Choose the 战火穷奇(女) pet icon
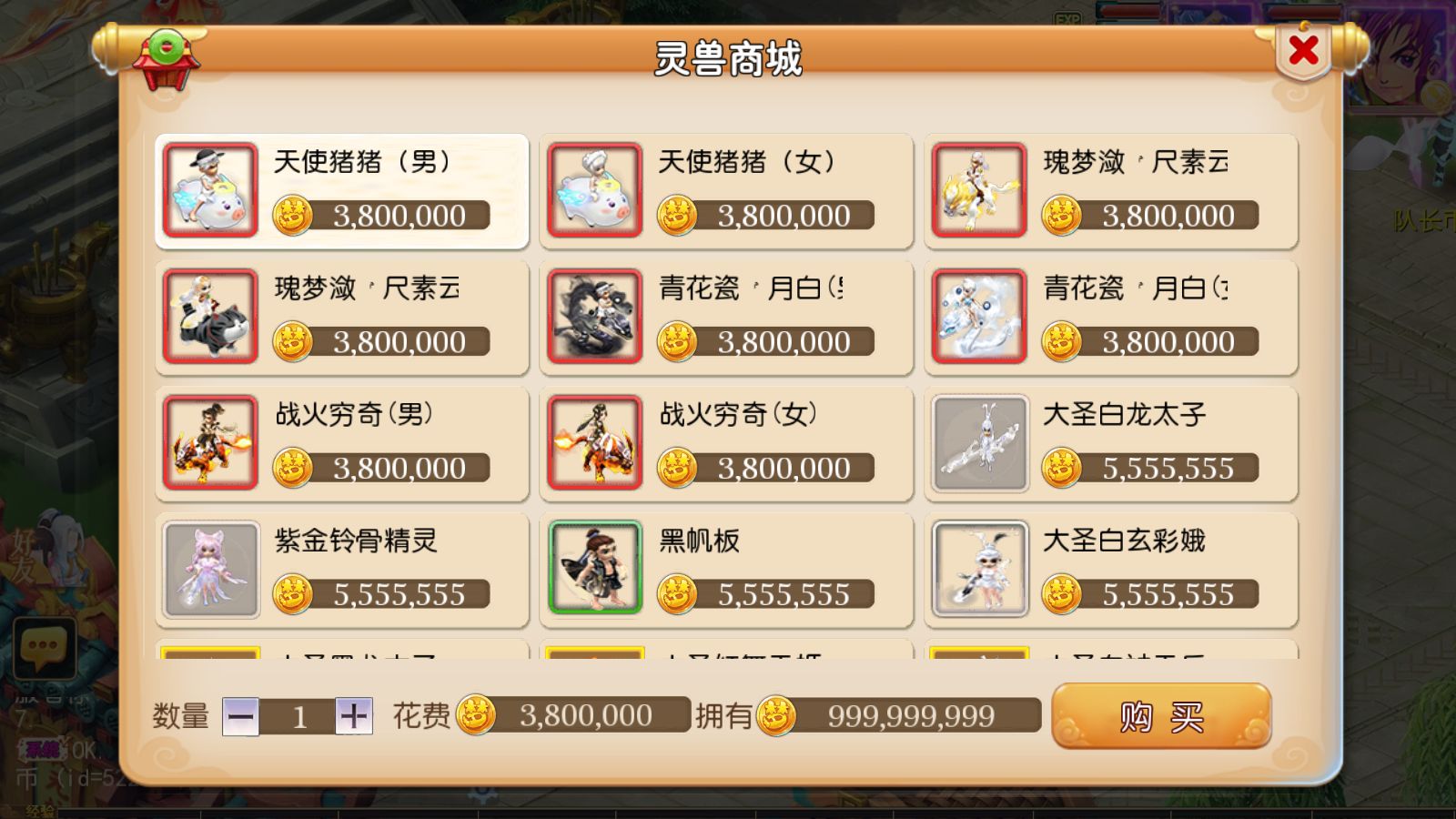This screenshot has width=1456, height=819. click(595, 442)
